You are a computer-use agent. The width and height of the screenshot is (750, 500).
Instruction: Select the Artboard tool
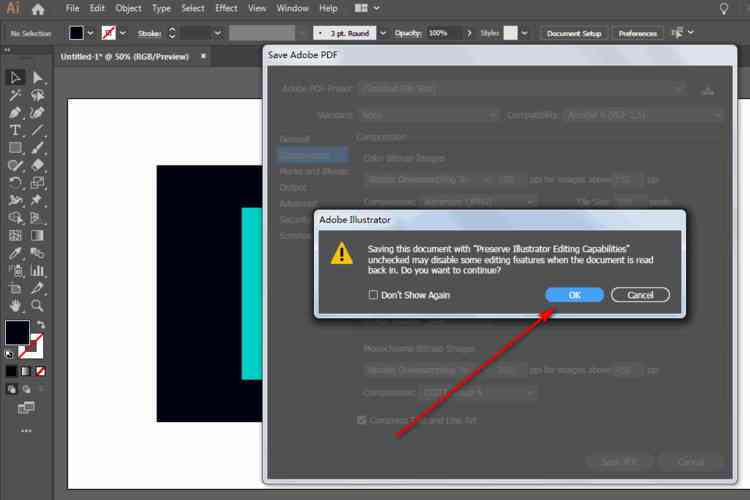click(15, 288)
